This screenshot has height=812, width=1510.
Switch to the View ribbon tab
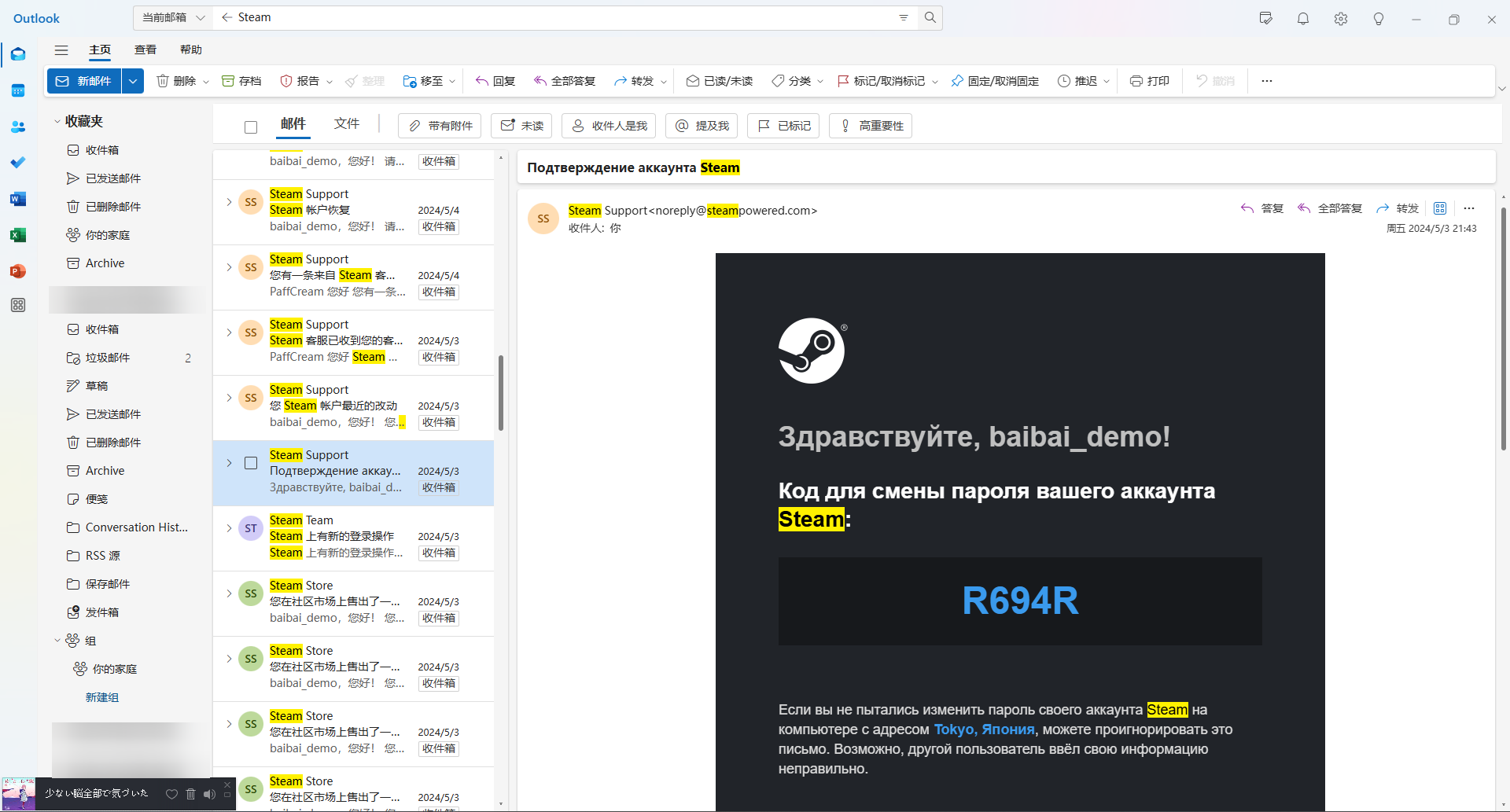(x=145, y=50)
